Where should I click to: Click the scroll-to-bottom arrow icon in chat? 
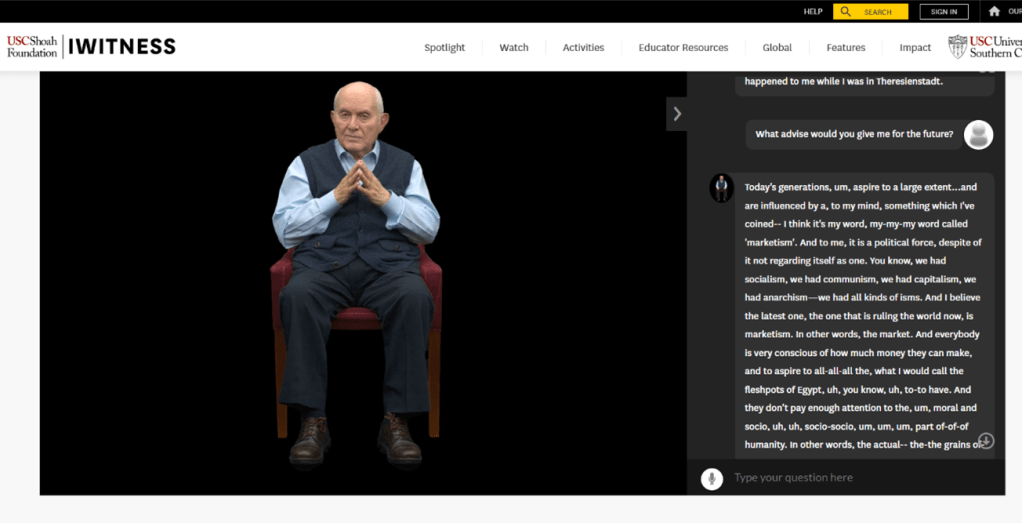pyautogui.click(x=985, y=440)
